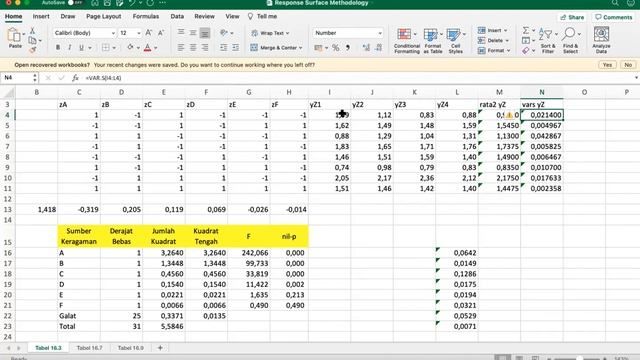Click the Paste icon

(14, 35)
